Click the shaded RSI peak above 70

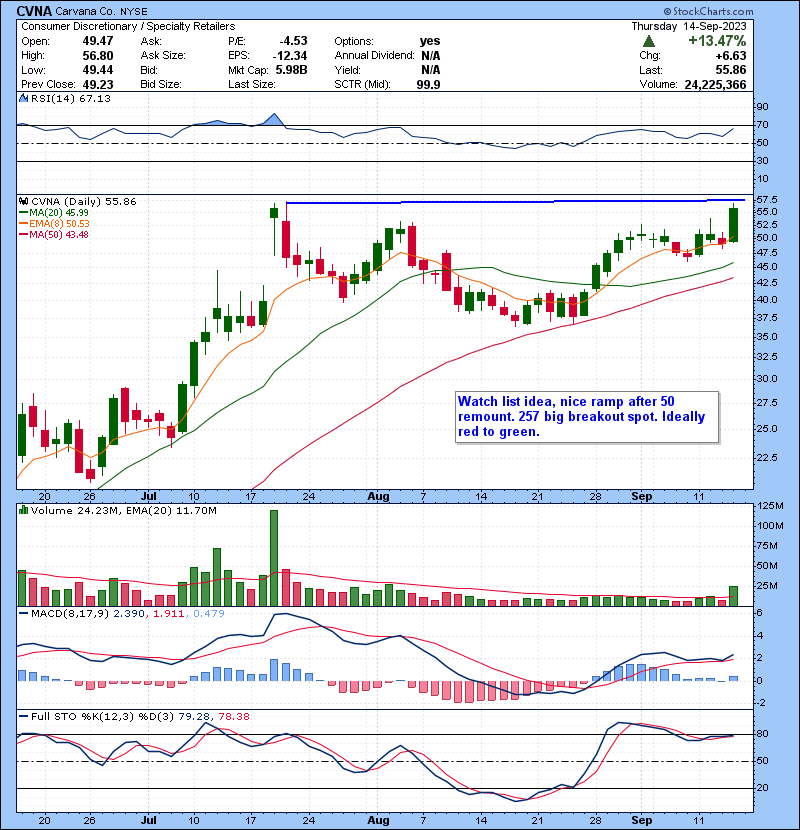pos(274,120)
